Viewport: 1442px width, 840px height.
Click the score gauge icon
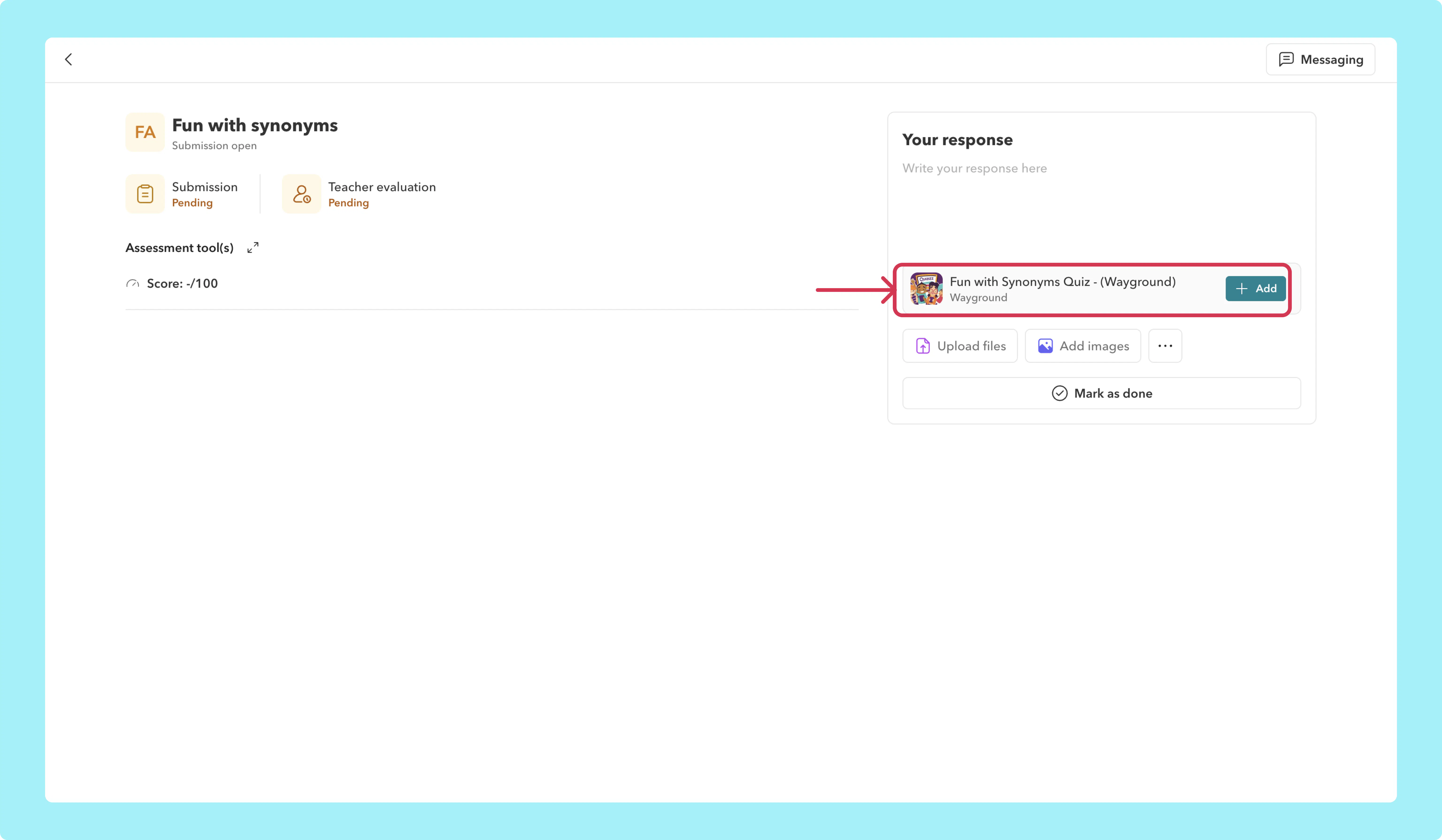pos(133,284)
